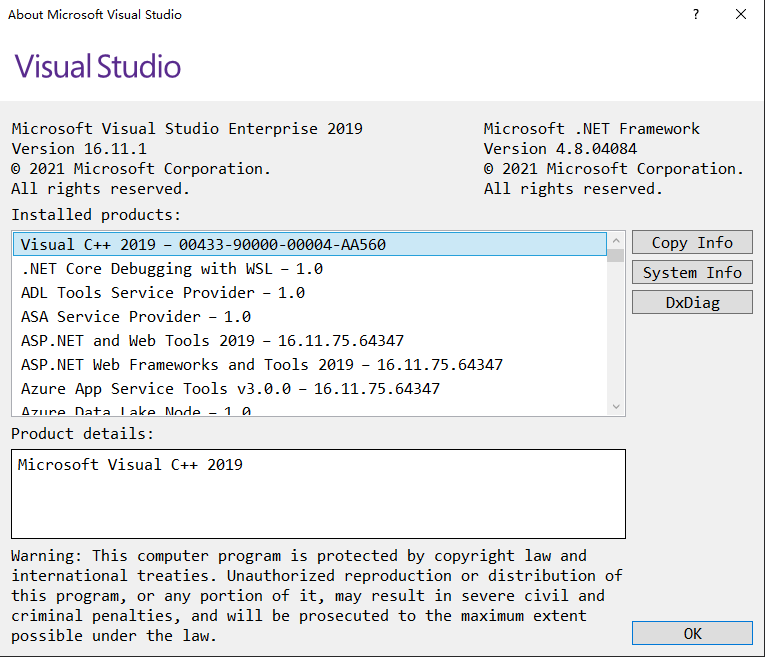Select Azure App Service Tools v3.0.0

click(230, 388)
